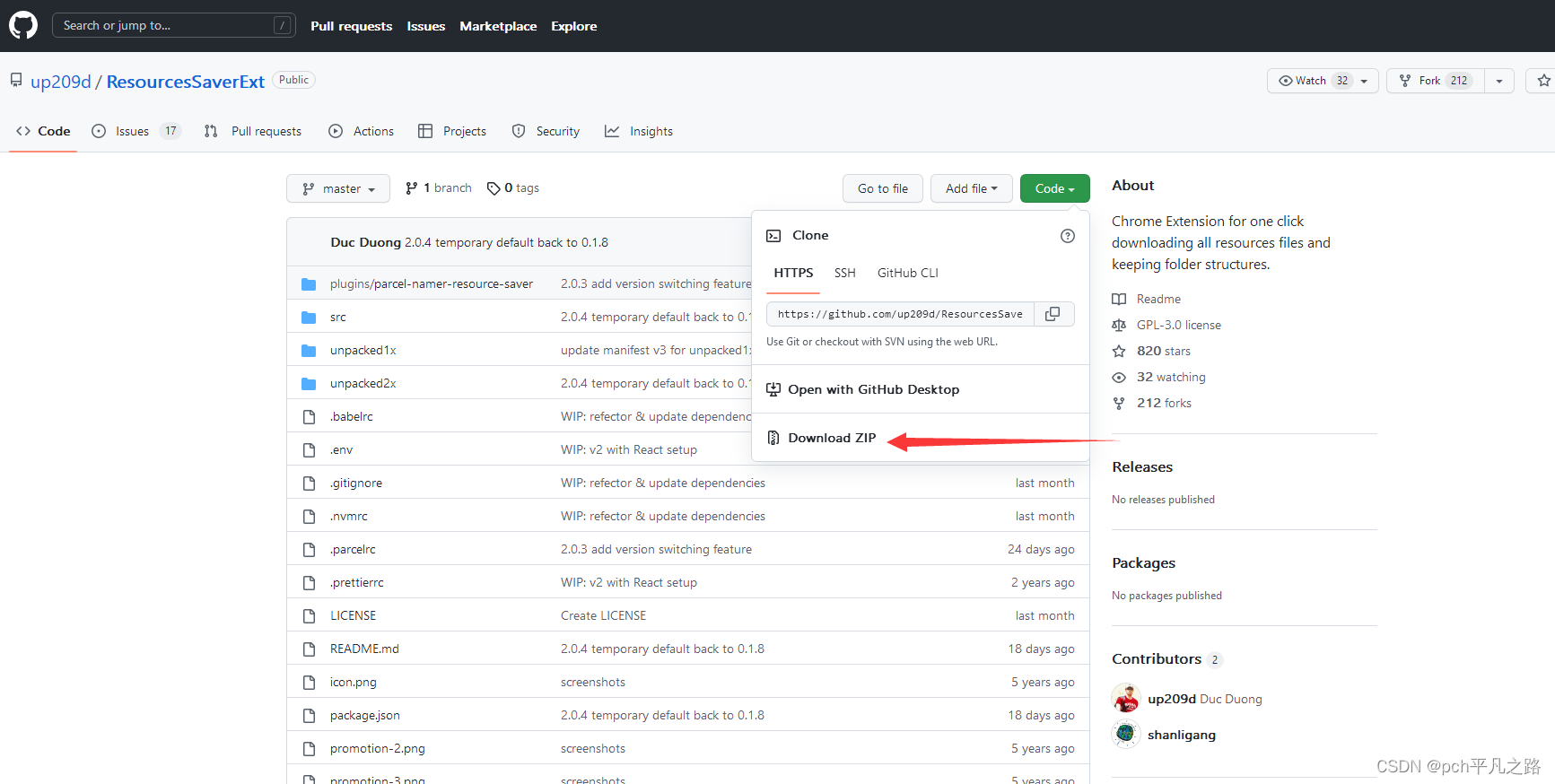The width and height of the screenshot is (1555, 784).
Task: Select the HTTPS clone tab
Action: click(x=793, y=273)
